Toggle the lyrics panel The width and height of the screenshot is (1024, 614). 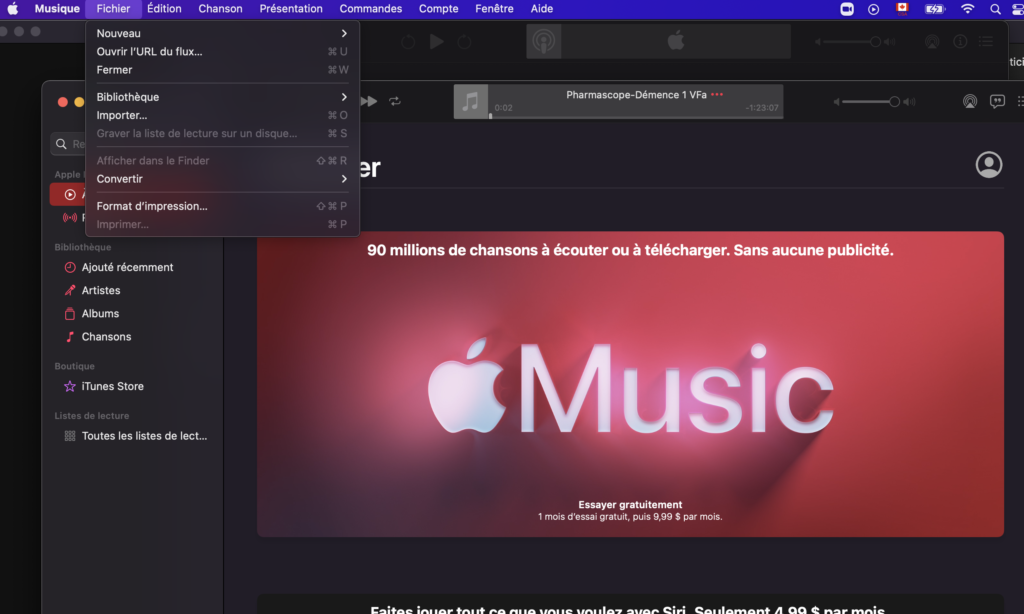[997, 101]
